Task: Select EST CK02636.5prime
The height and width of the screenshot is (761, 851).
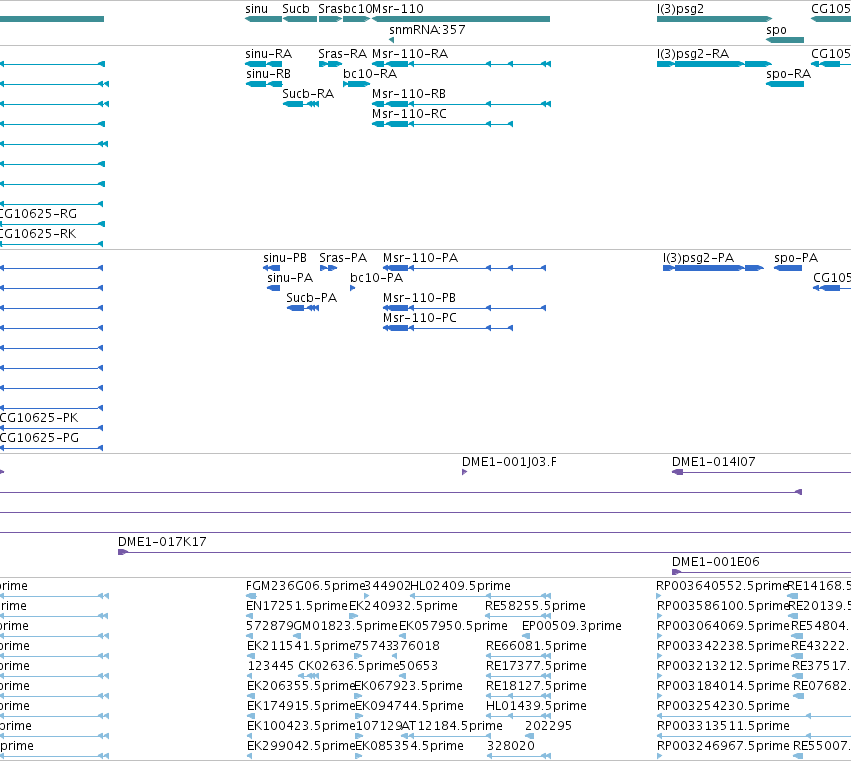Action: click(x=349, y=666)
